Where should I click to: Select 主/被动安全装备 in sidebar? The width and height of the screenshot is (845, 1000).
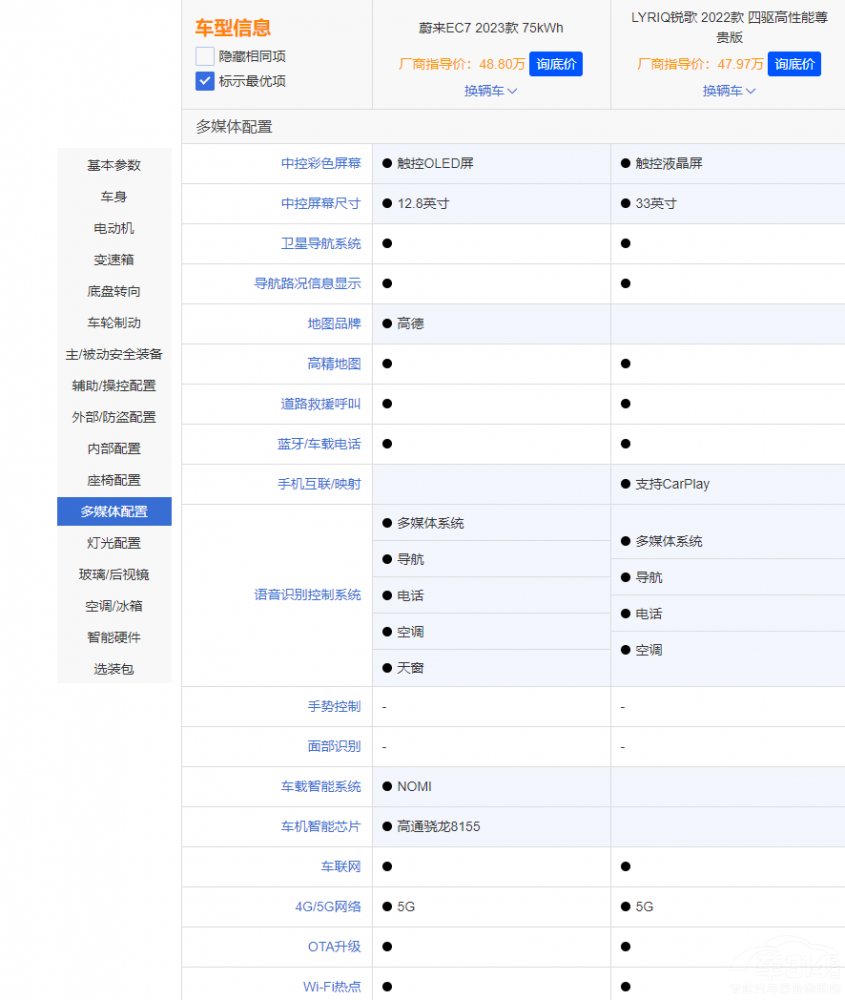click(114, 354)
